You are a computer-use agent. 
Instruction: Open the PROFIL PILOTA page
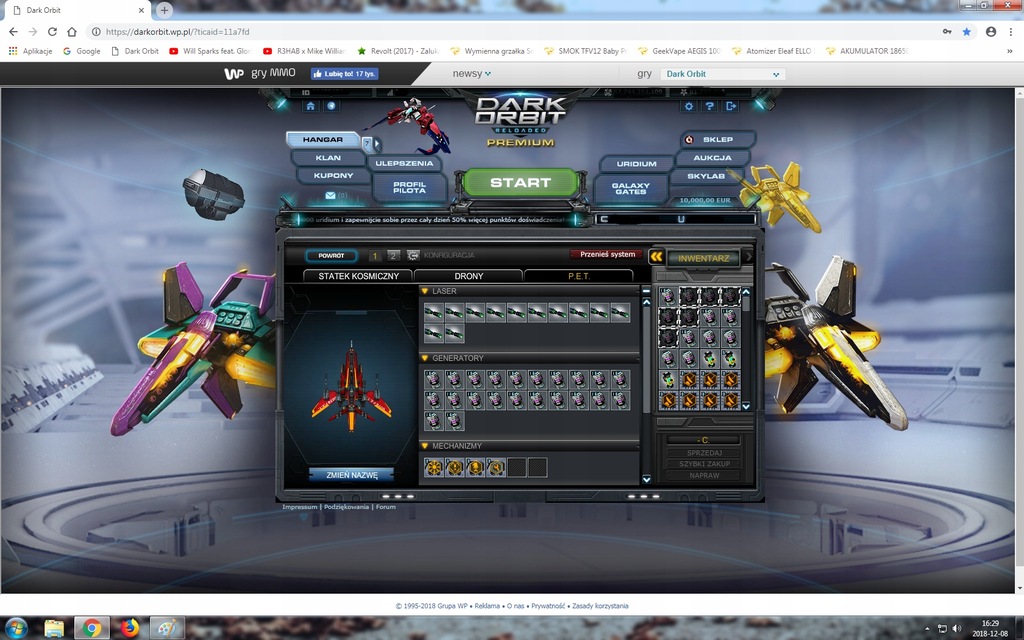click(409, 188)
